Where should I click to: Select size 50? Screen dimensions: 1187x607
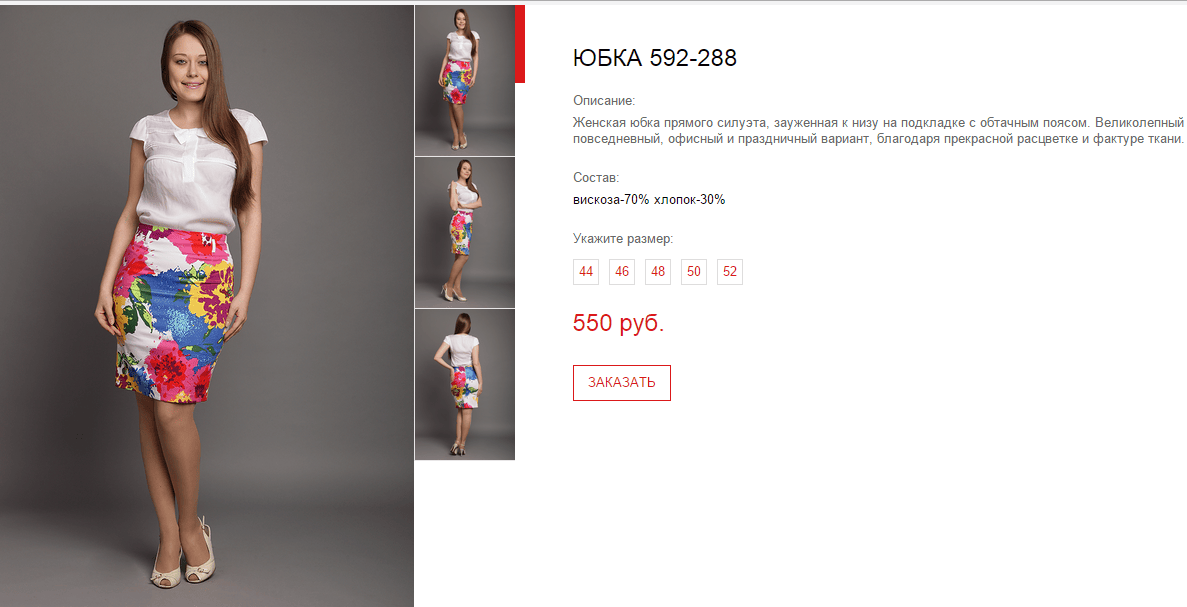(x=693, y=272)
